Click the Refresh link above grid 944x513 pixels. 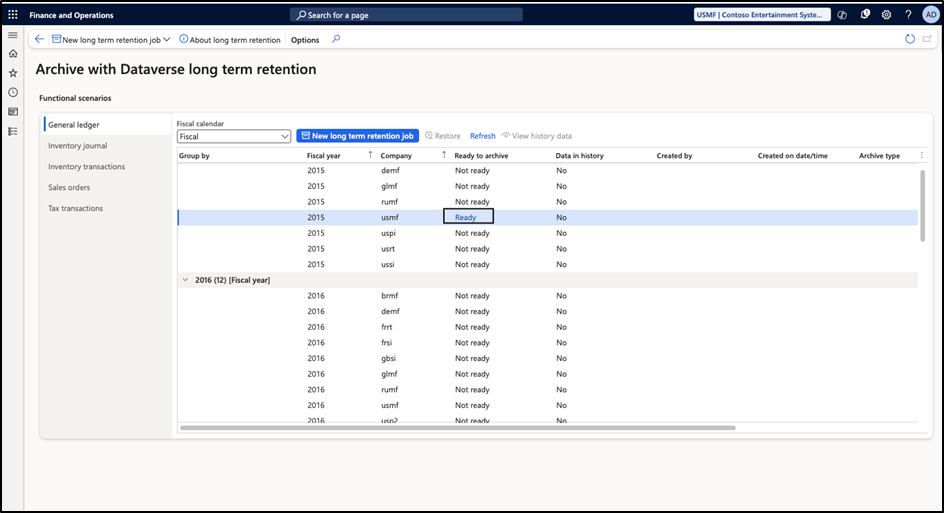click(x=482, y=136)
